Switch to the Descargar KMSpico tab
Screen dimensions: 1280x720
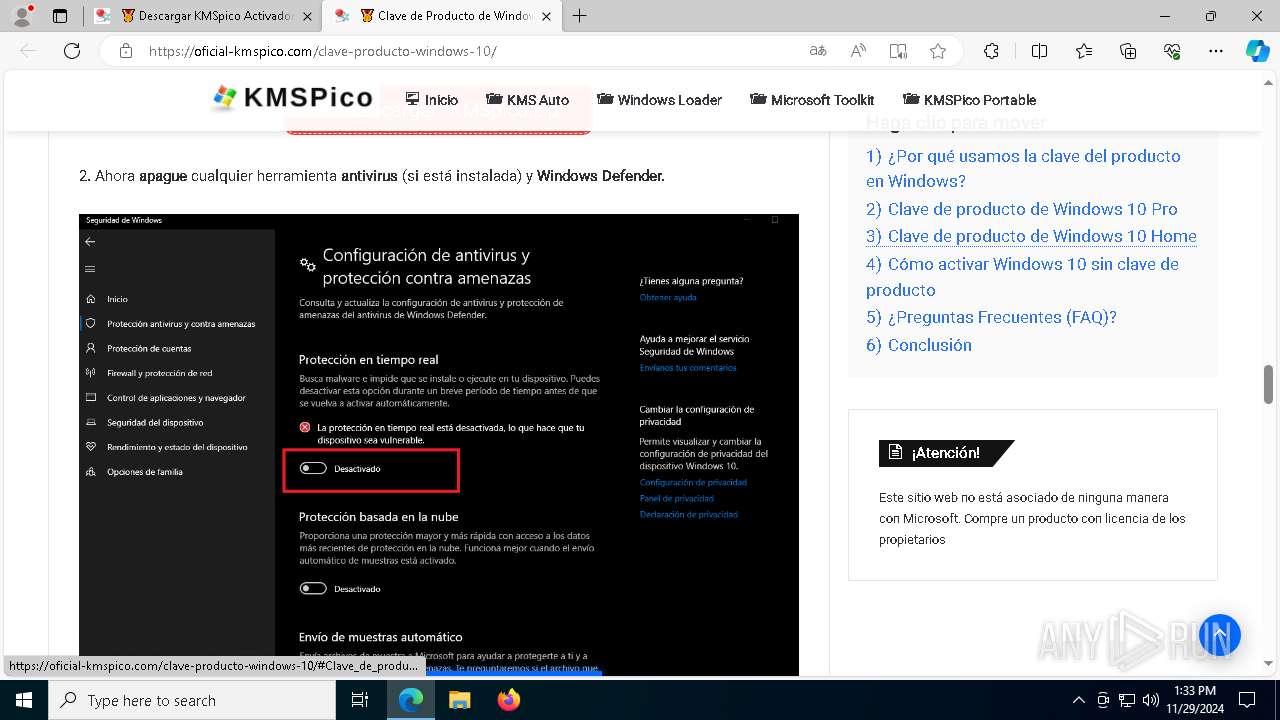tap(203, 16)
